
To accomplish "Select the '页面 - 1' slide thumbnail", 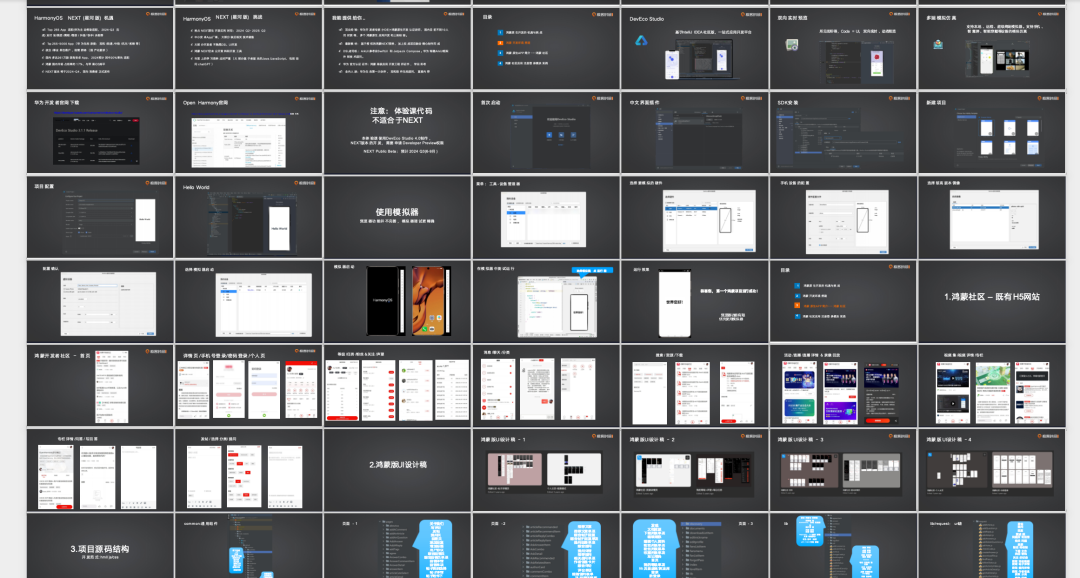I will pos(397,546).
